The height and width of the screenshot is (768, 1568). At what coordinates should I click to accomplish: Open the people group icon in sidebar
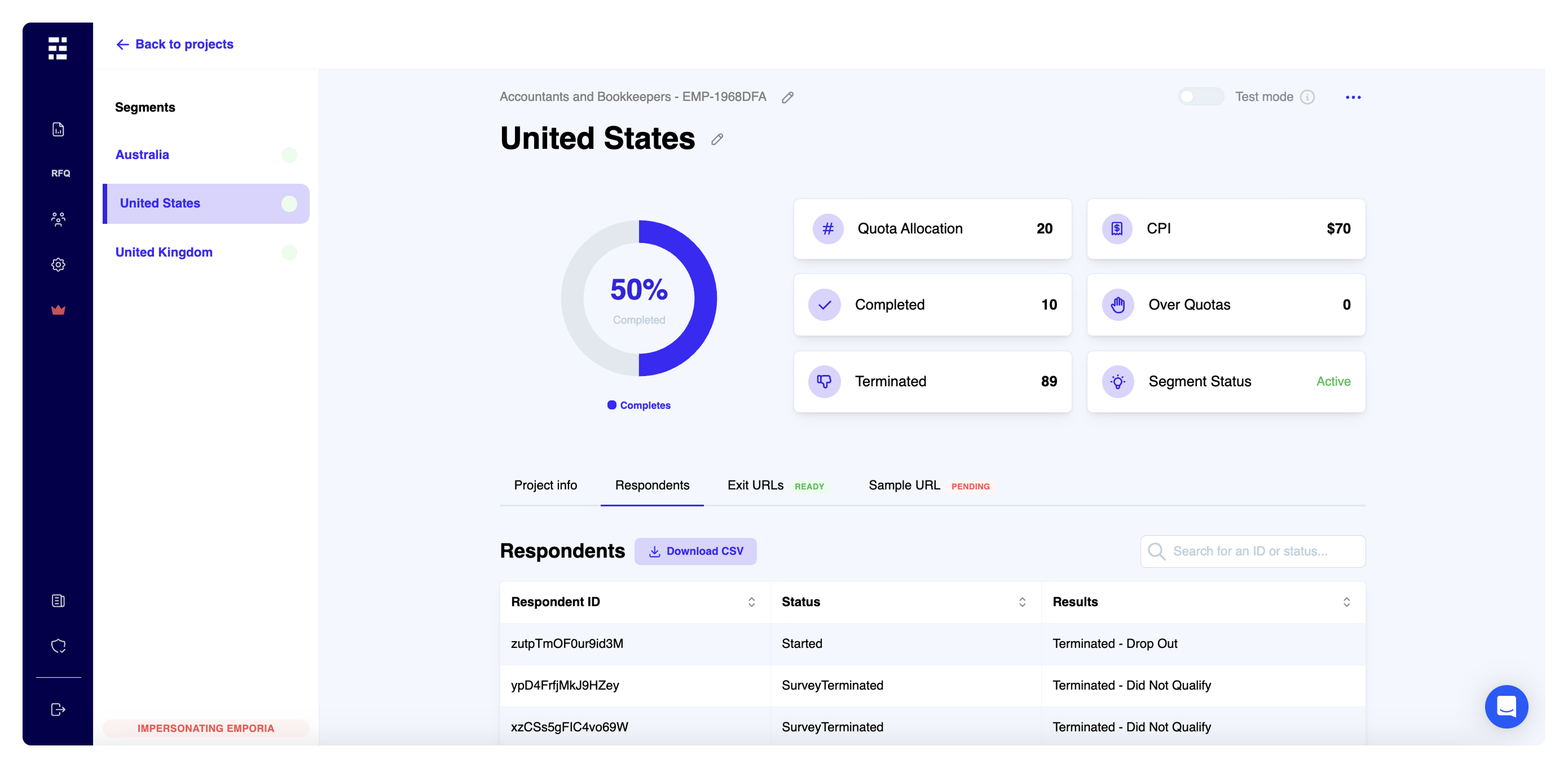[59, 219]
